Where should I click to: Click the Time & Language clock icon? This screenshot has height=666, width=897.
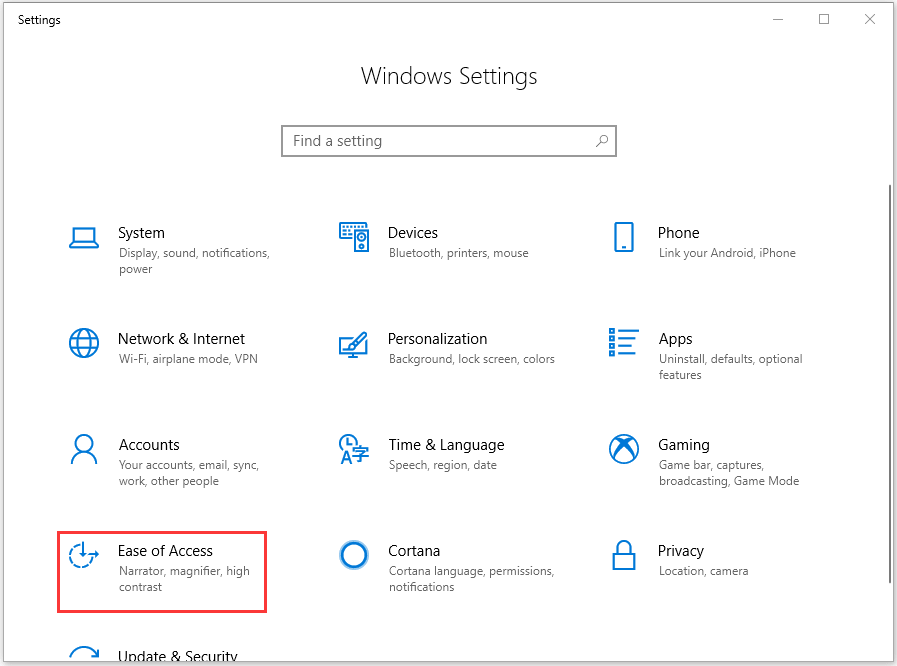354,450
